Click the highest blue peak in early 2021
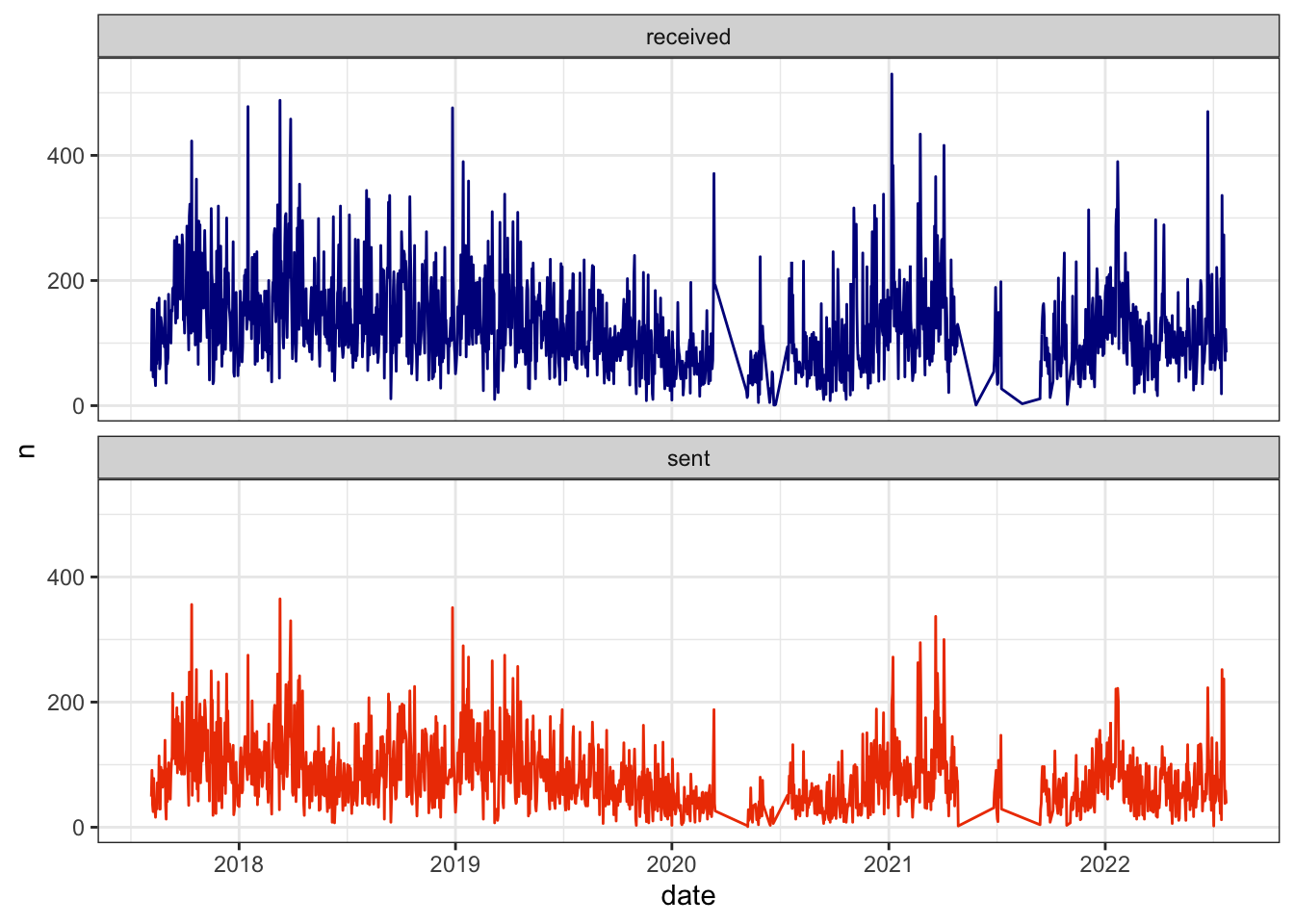 pos(892,75)
